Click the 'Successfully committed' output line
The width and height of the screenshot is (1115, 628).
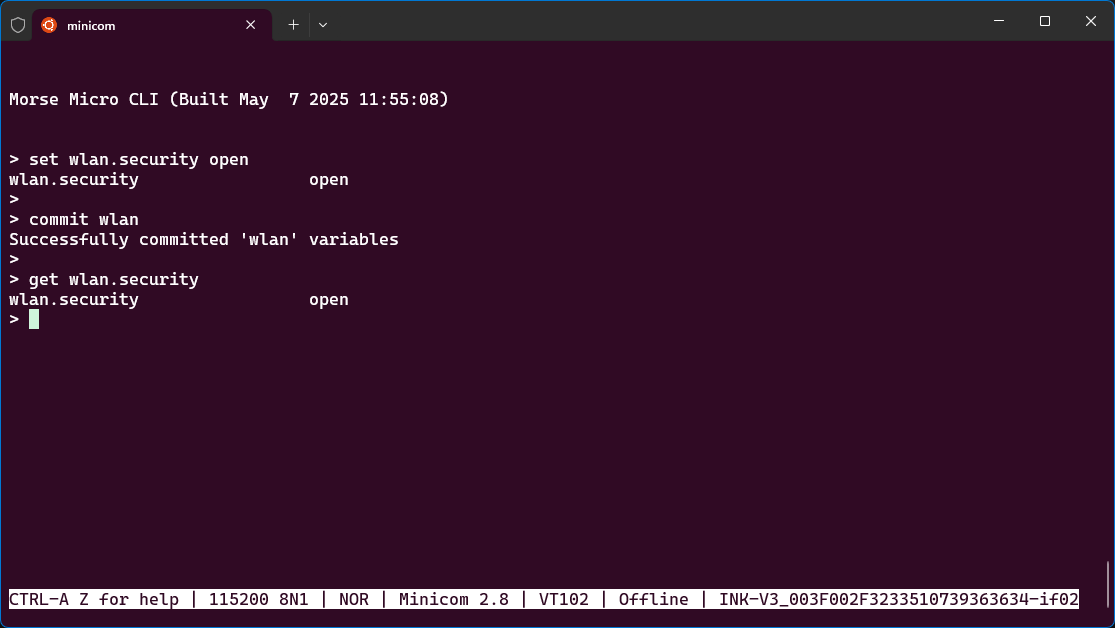(204, 240)
